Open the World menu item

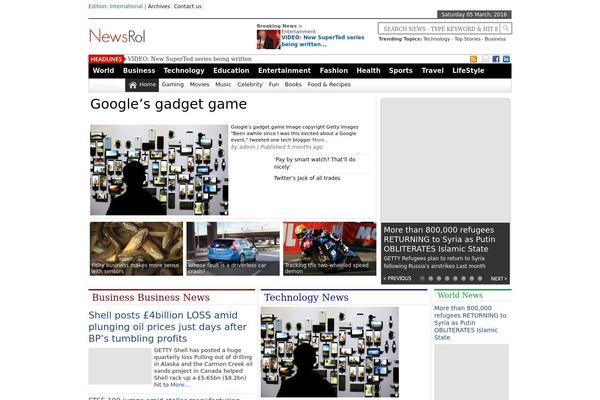(103, 71)
